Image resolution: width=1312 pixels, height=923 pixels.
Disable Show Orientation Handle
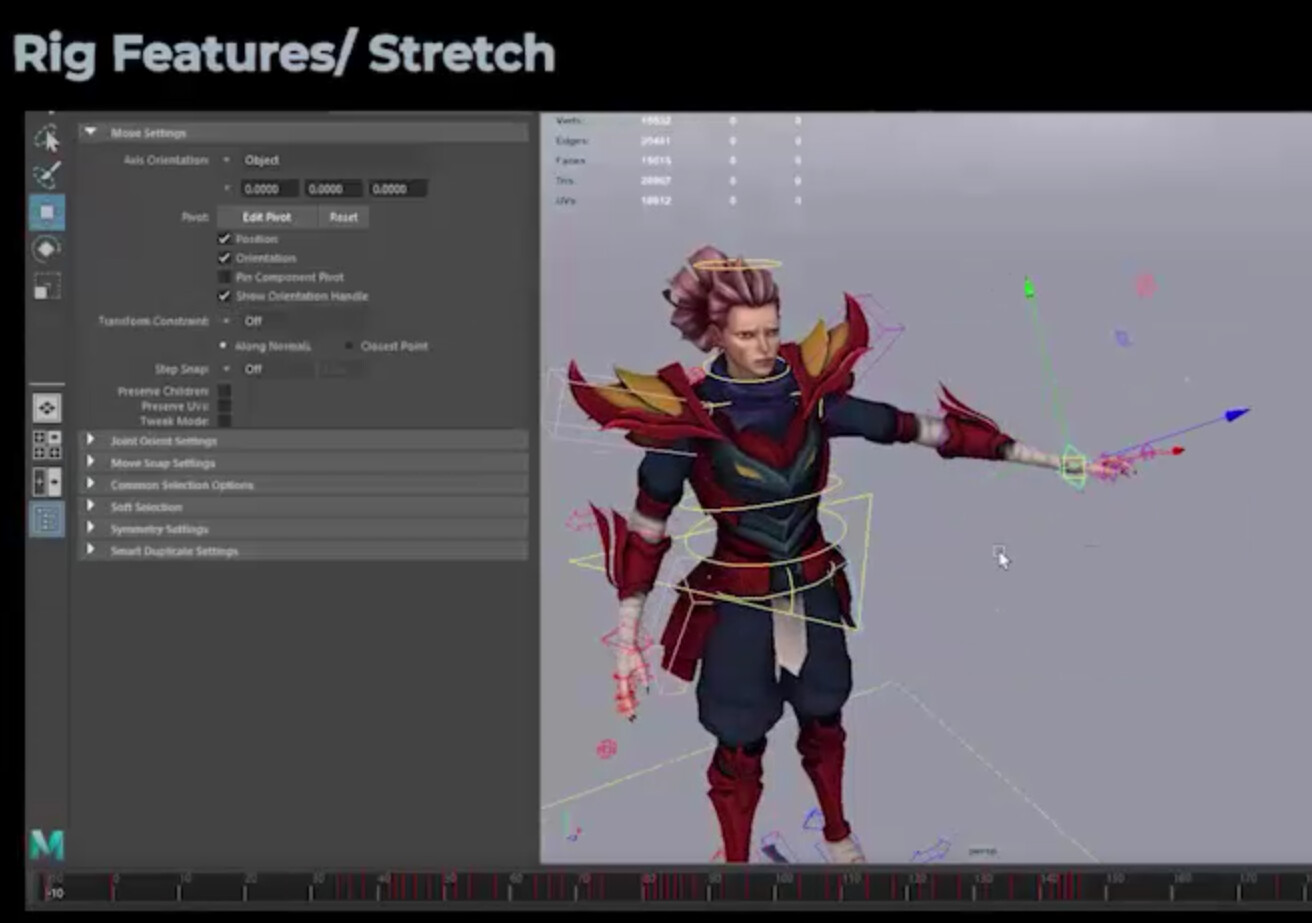pyautogui.click(x=224, y=296)
